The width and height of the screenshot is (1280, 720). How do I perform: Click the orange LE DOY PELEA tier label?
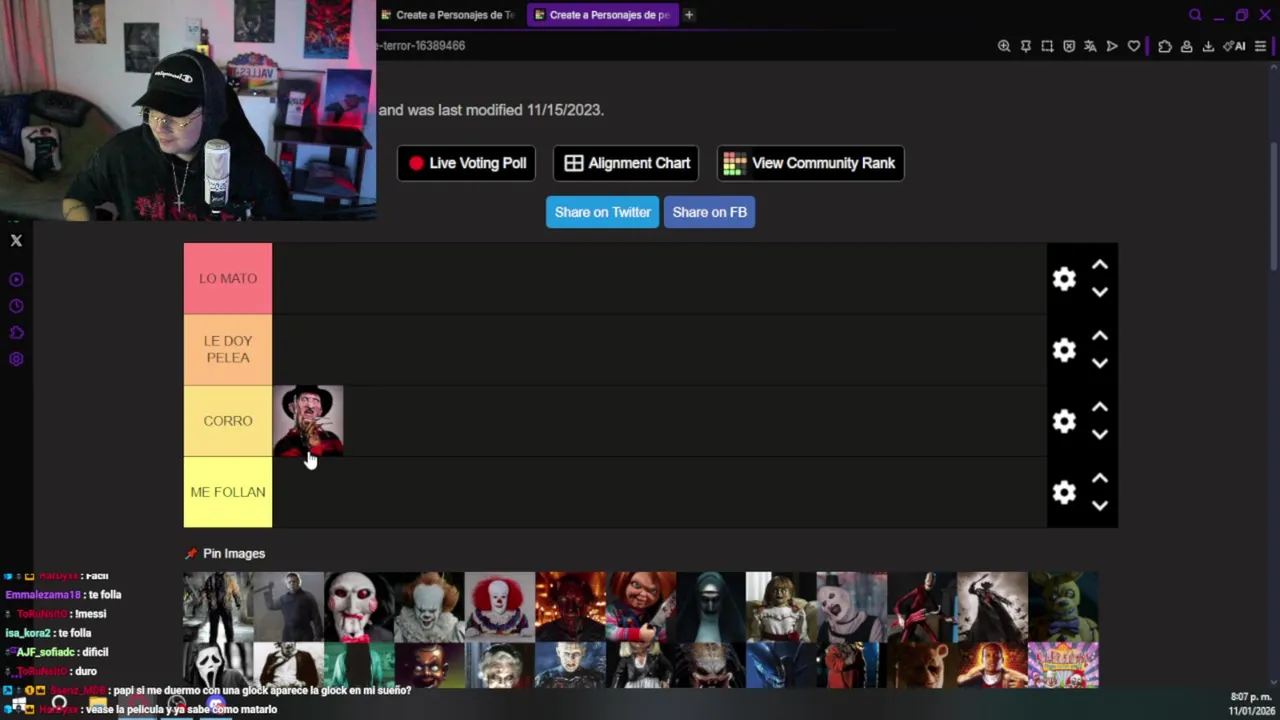coord(228,350)
